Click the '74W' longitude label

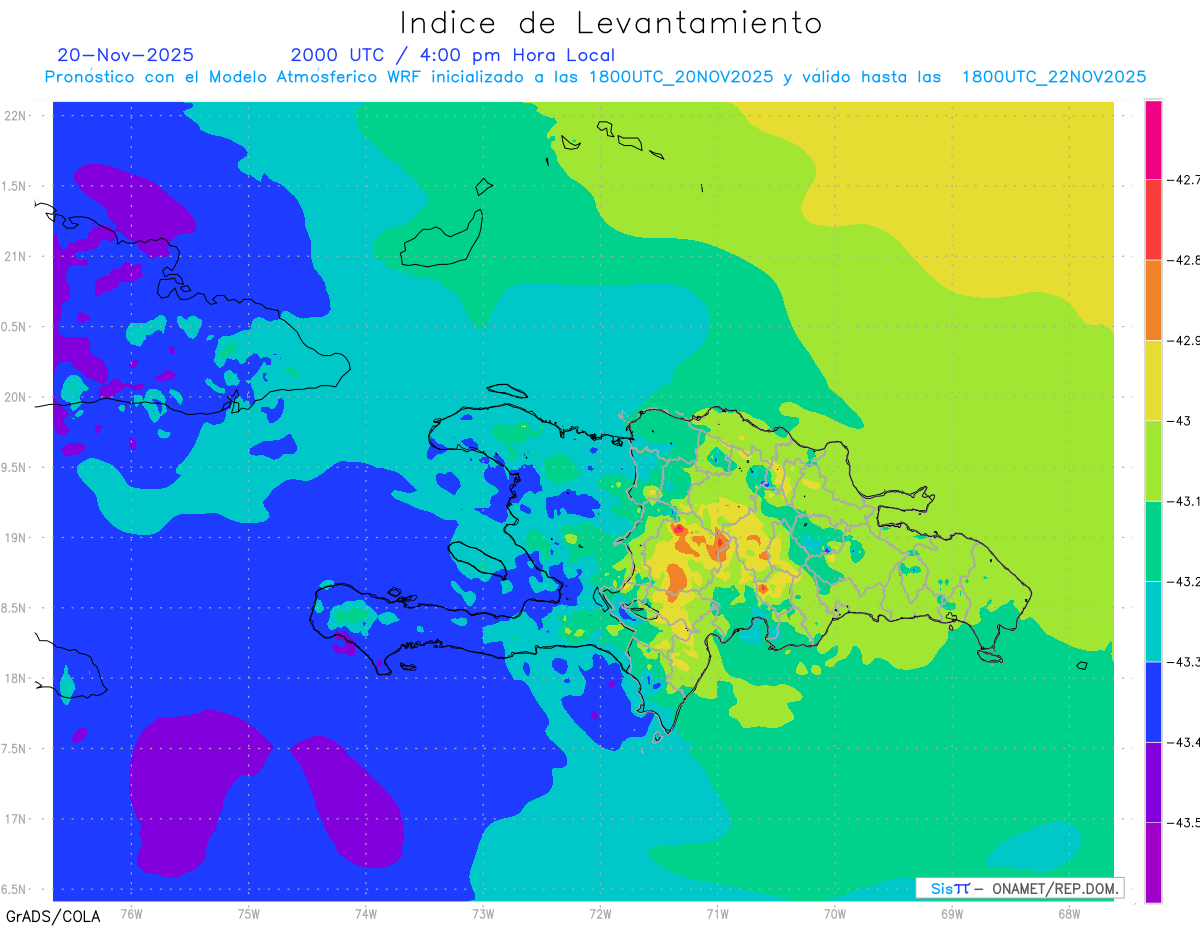(365, 913)
